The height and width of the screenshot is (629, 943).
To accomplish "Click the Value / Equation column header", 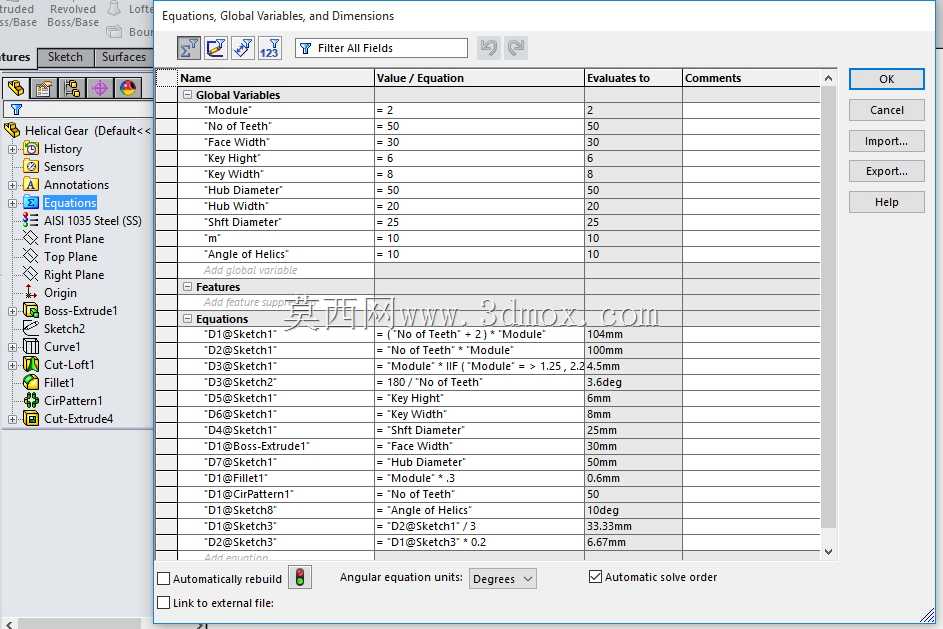I will click(x=479, y=78).
